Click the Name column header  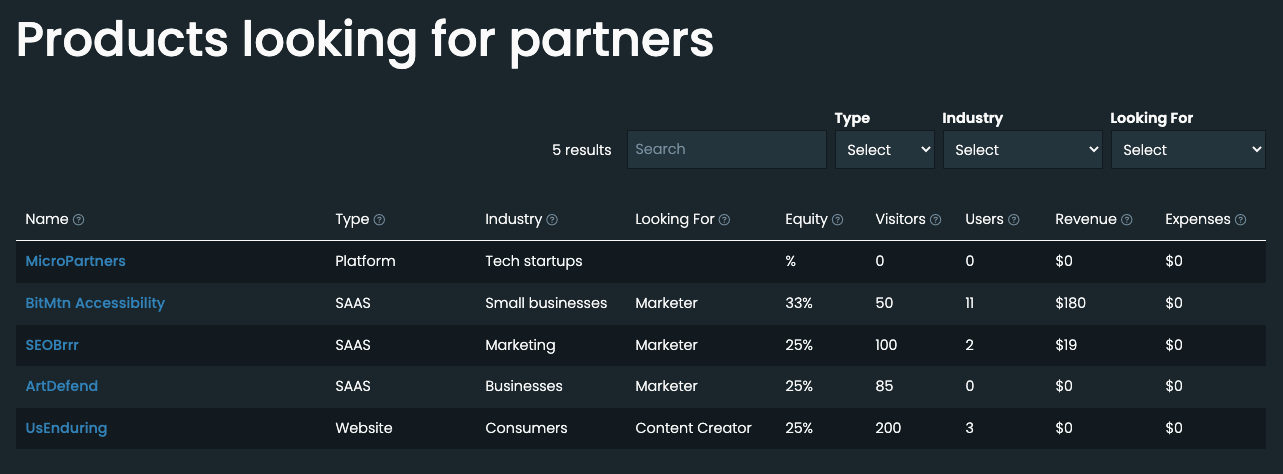[46, 220]
